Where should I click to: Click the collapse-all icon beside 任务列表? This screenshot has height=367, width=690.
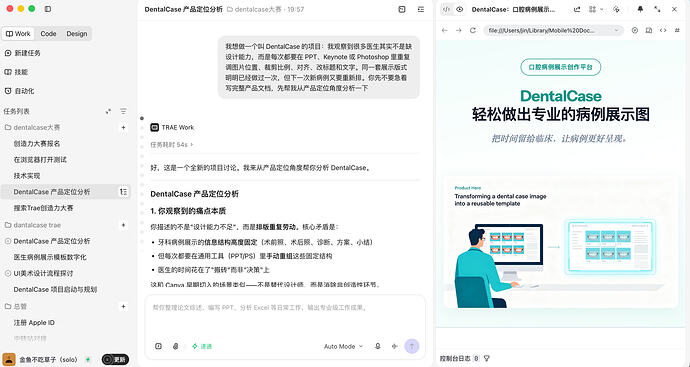tap(108, 111)
